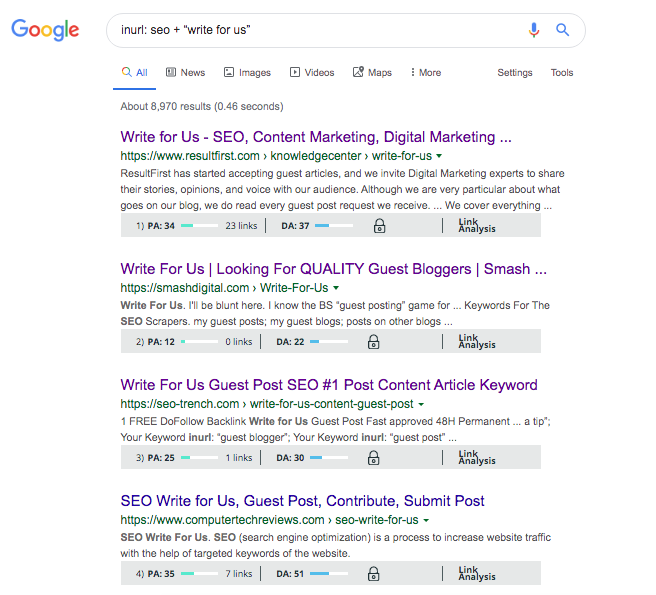Switch to the News tab
The image size is (656, 595).
(x=185, y=72)
